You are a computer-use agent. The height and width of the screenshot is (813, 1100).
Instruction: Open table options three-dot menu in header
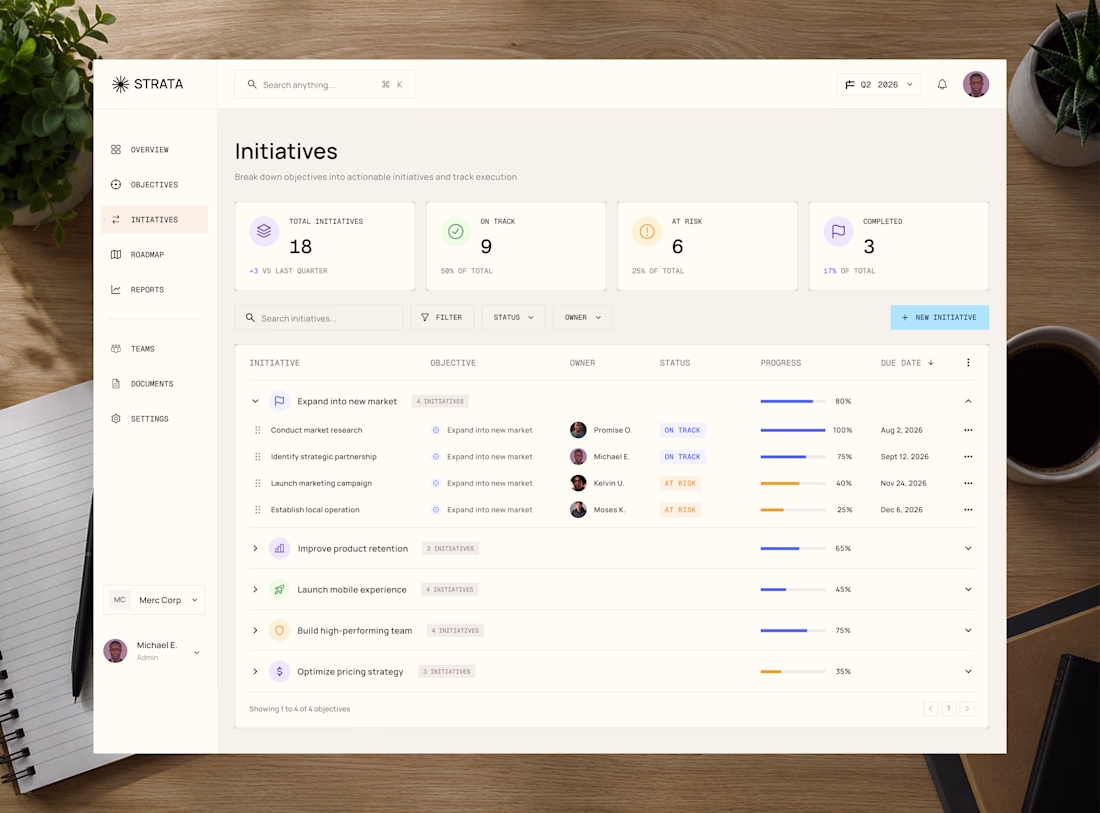(968, 363)
